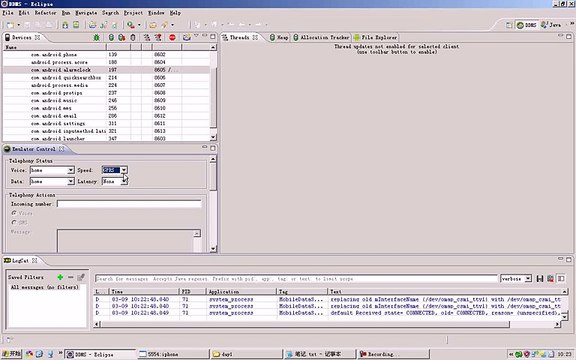This screenshot has height=360, width=576.
Task: Save the LogCat log floppy icon
Action: click(540, 279)
